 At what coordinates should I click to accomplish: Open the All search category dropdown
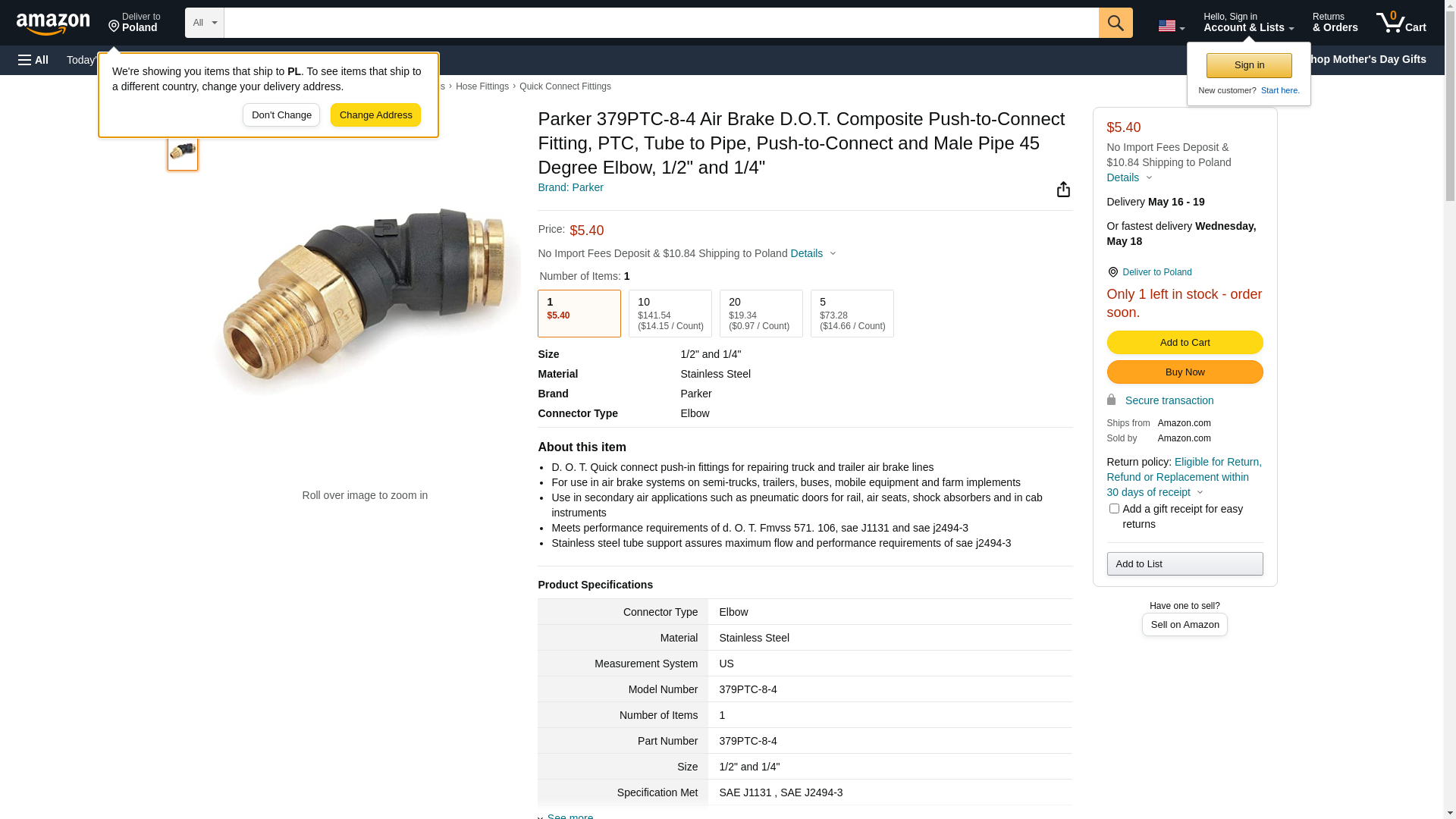coord(204,23)
